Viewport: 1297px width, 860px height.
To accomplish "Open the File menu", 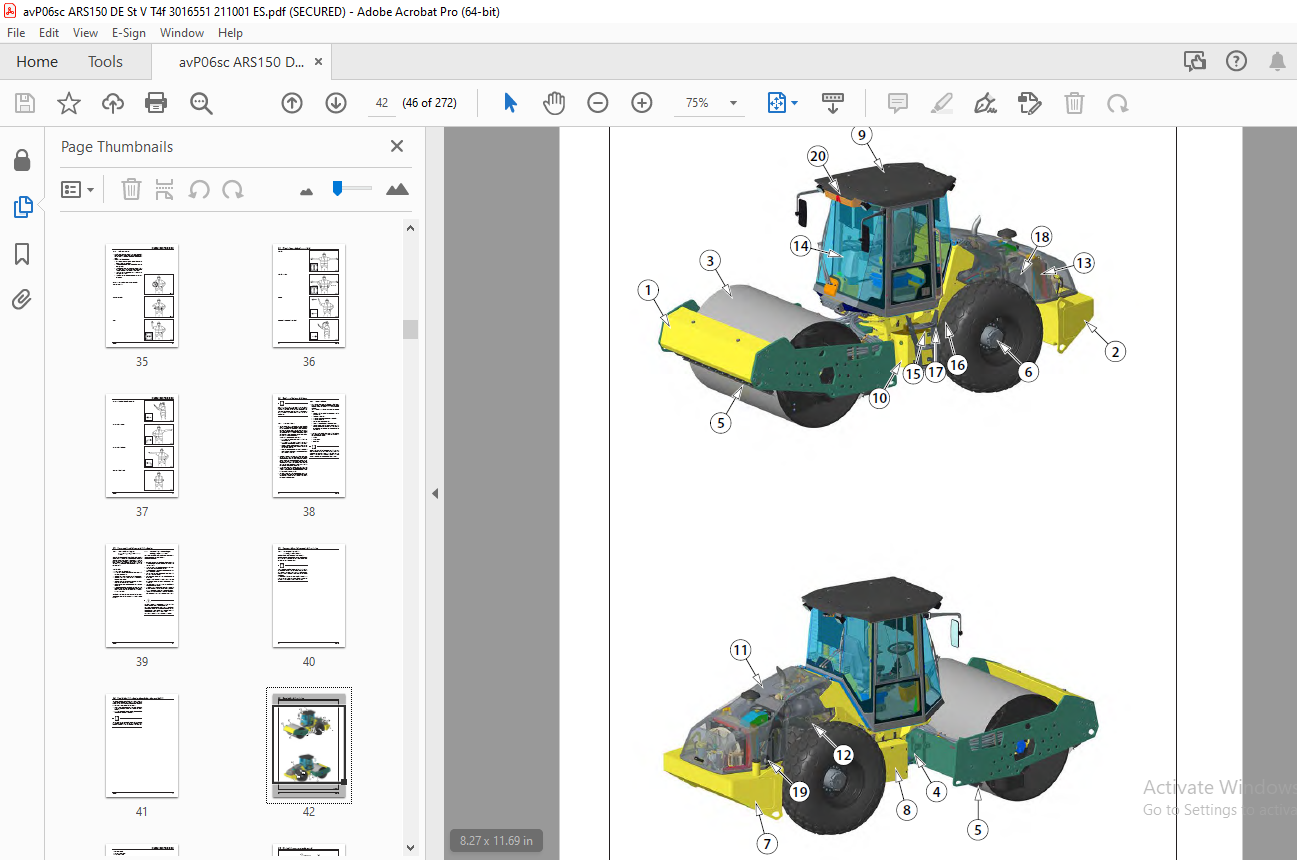I will 16,33.
